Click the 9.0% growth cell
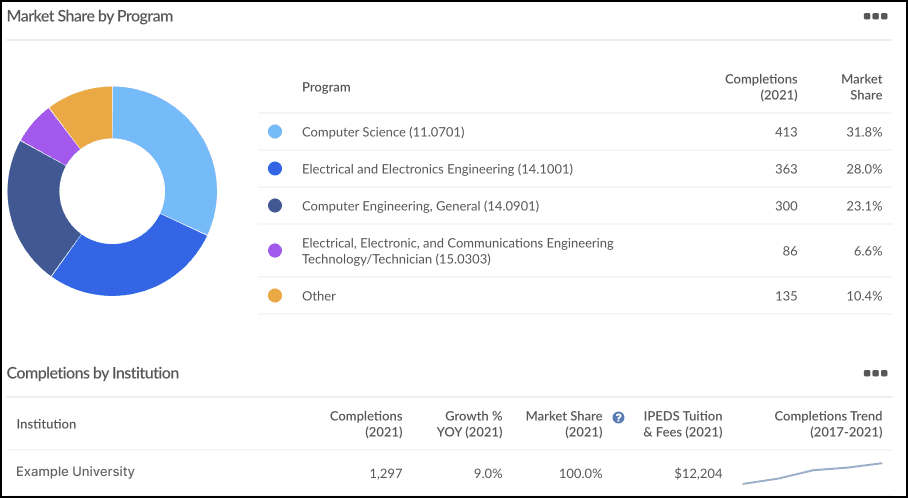The image size is (908, 498). point(488,473)
